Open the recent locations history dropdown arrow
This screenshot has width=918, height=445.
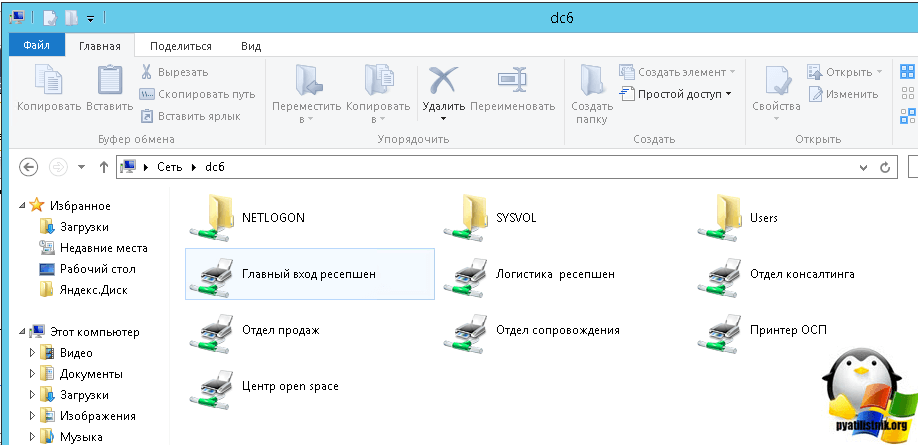[x=81, y=167]
